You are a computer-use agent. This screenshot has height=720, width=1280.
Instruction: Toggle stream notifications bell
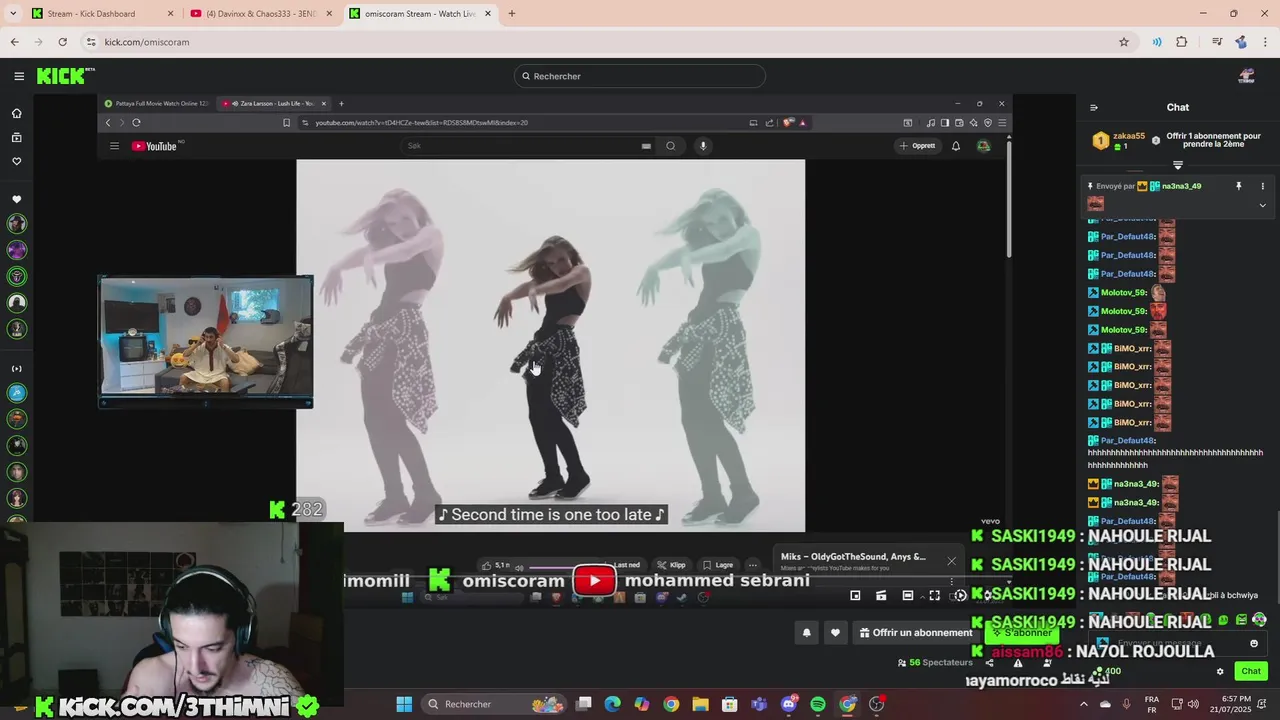tap(806, 633)
